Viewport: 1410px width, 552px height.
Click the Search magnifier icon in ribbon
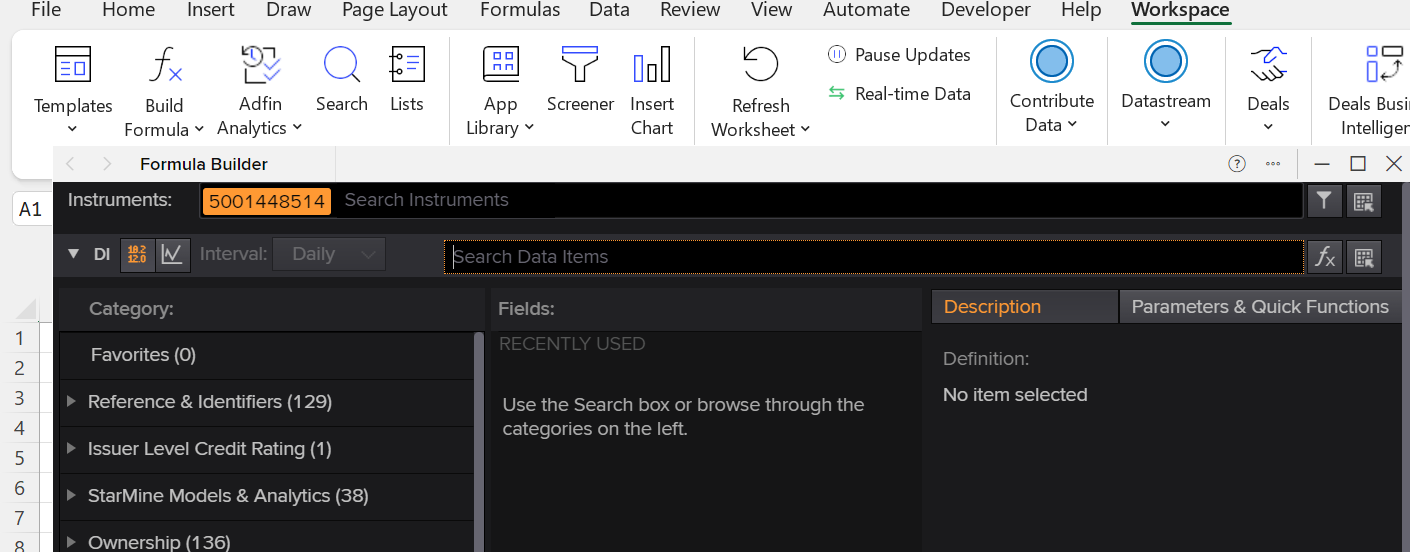342,65
